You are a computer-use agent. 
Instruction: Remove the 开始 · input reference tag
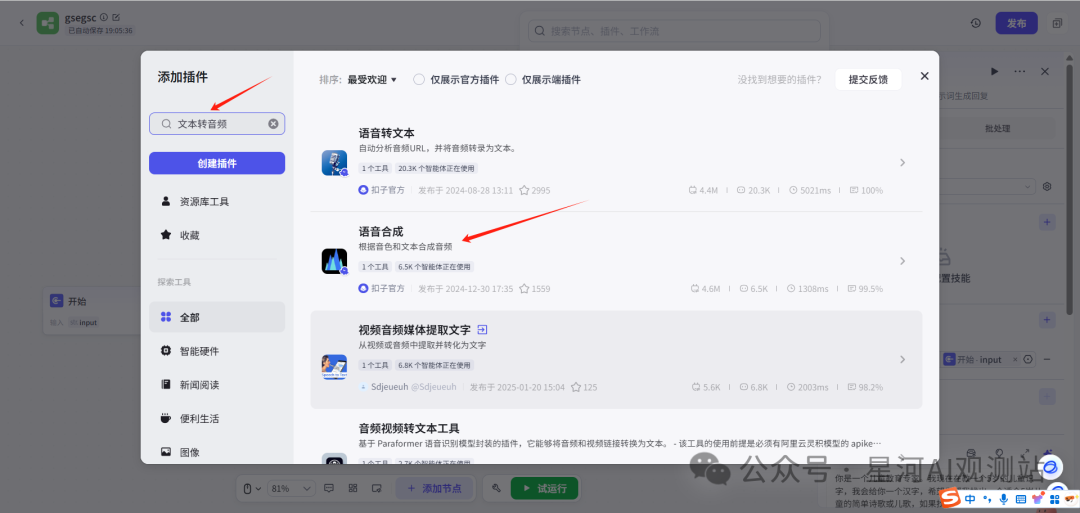tap(1015, 359)
